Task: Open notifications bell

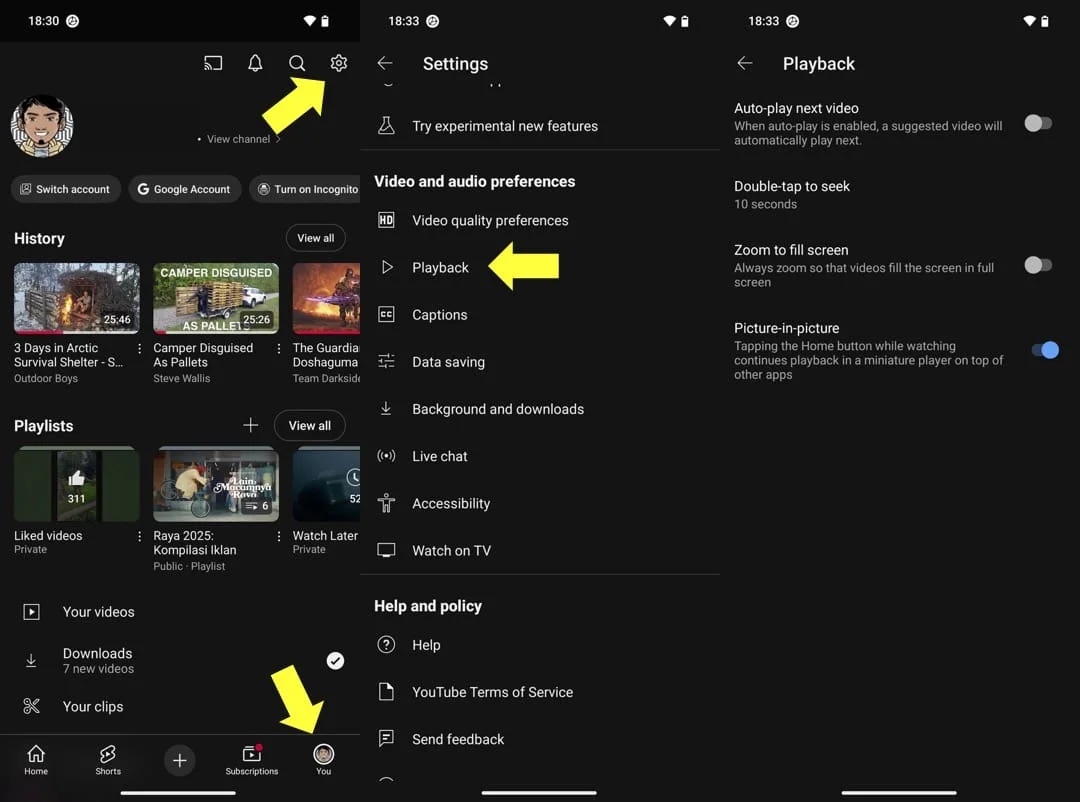Action: coord(255,63)
